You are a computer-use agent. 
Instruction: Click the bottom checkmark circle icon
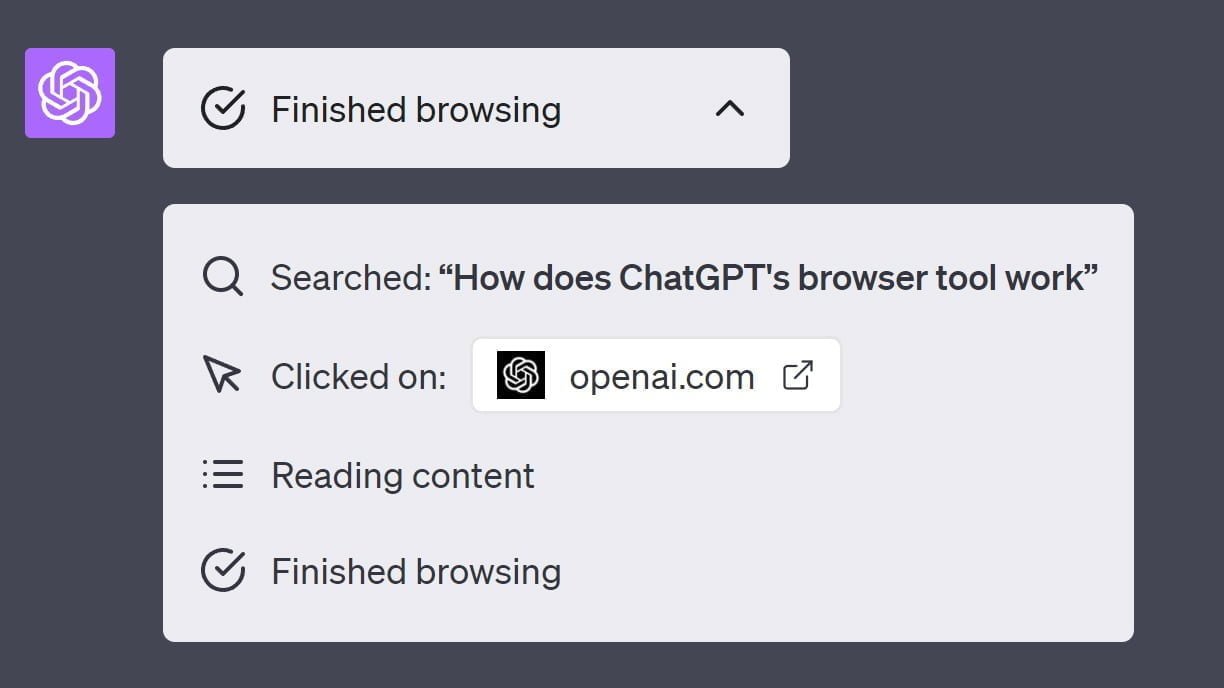tap(223, 571)
